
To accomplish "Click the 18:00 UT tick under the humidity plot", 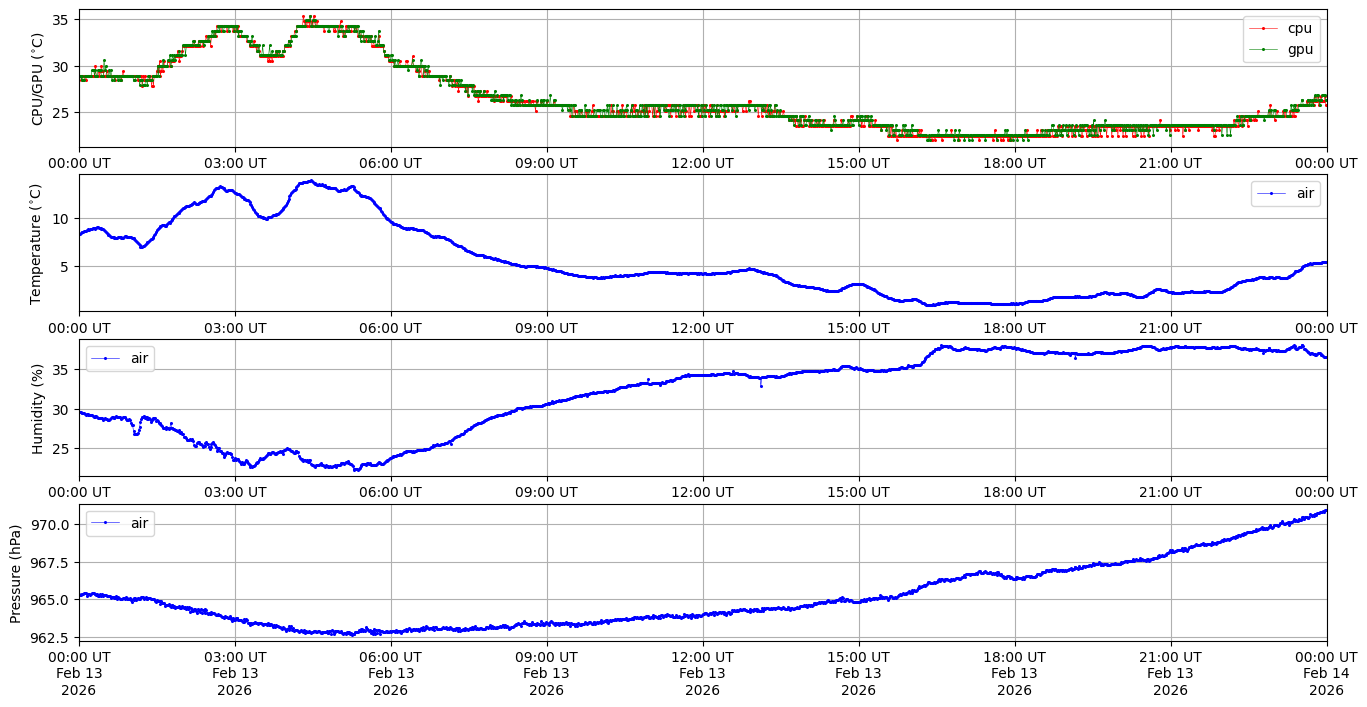I will [x=1014, y=492].
